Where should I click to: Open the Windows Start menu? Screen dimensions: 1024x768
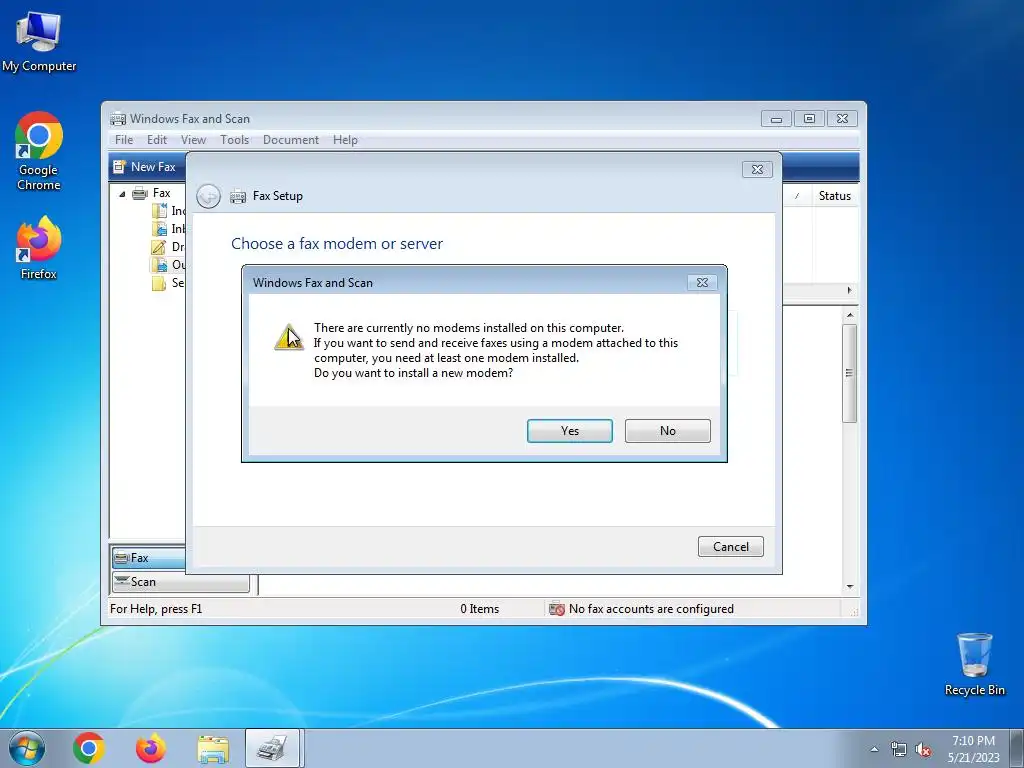[27, 748]
